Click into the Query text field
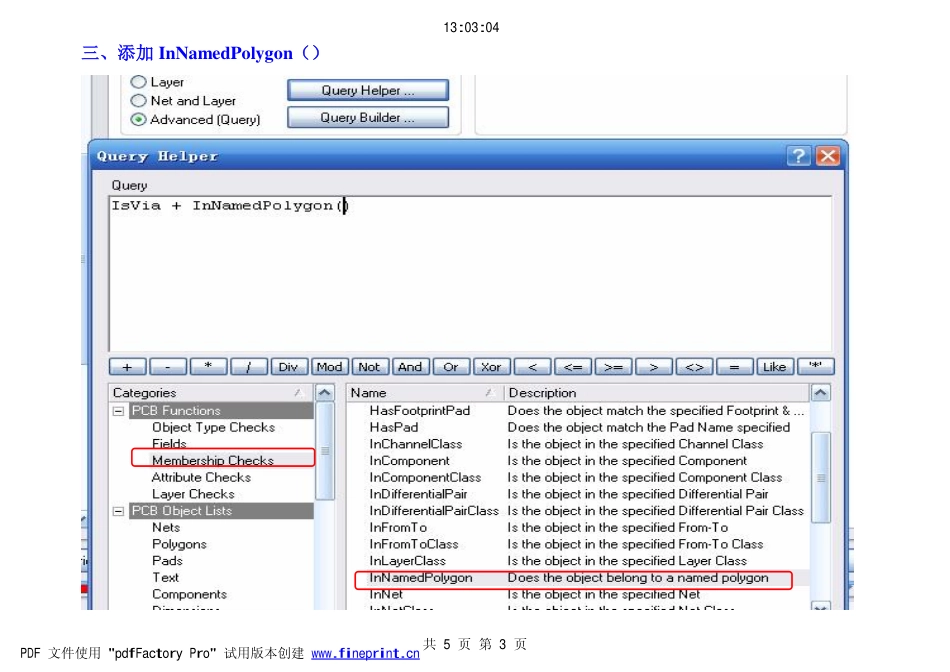This screenshot has height=672, width=950. [470, 273]
